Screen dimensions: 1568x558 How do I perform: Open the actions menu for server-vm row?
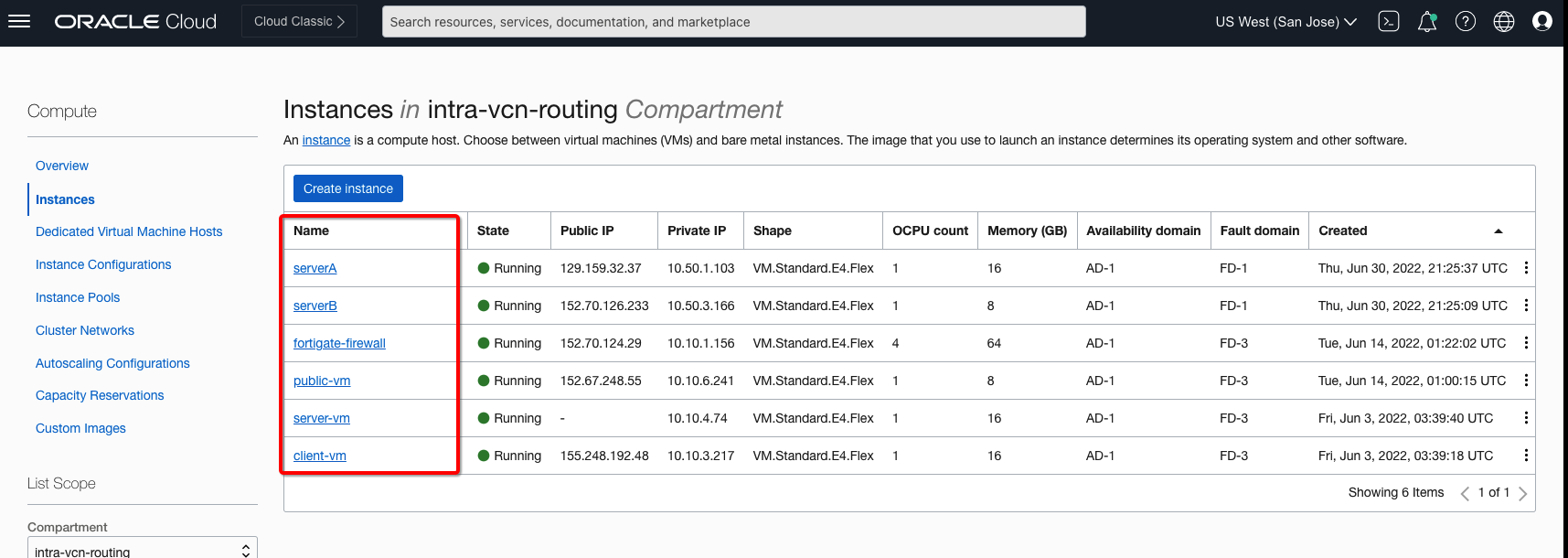click(1526, 418)
